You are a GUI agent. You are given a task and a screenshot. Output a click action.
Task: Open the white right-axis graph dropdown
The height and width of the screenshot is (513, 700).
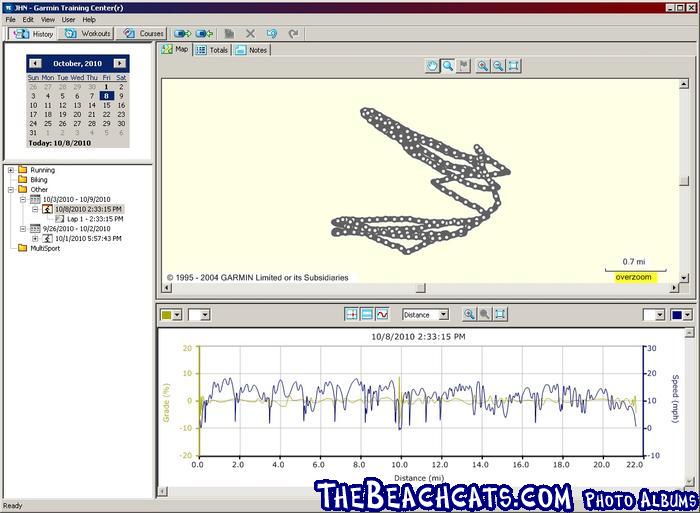point(660,315)
